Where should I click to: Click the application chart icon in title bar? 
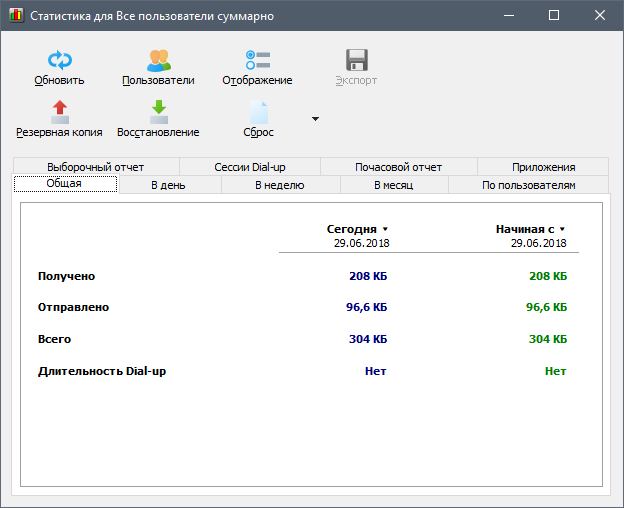pos(16,16)
